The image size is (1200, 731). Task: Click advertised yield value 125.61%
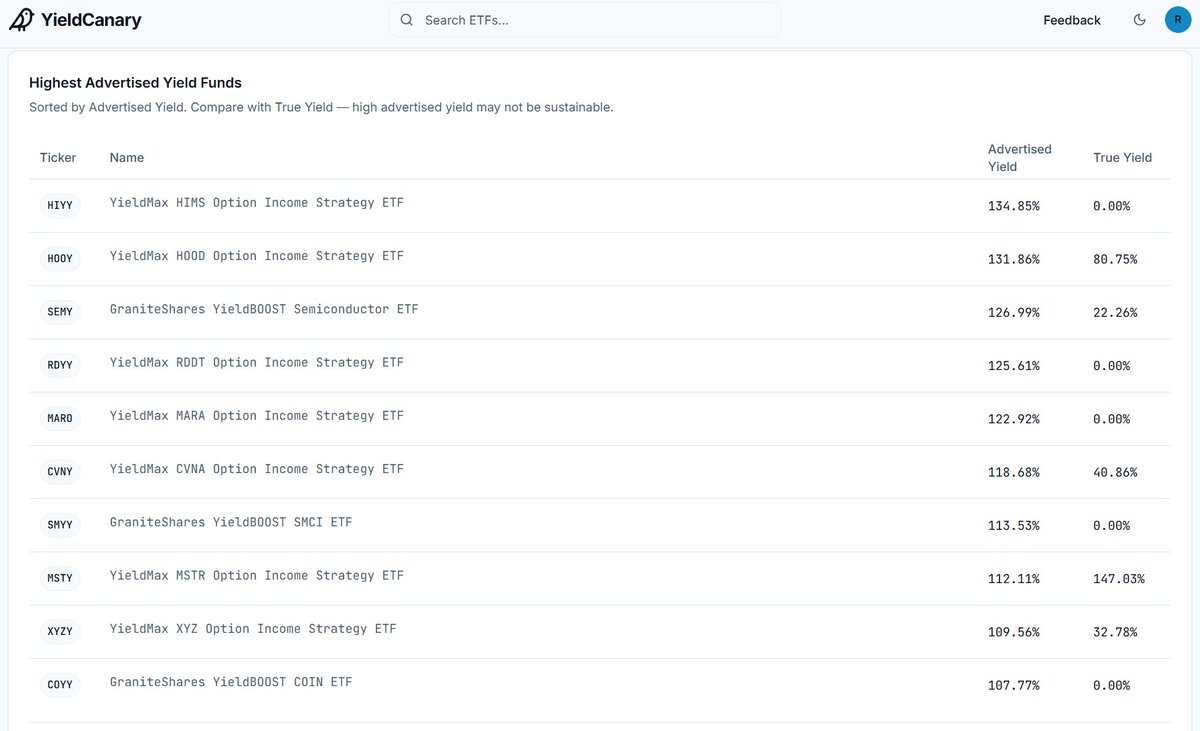[x=1014, y=366]
